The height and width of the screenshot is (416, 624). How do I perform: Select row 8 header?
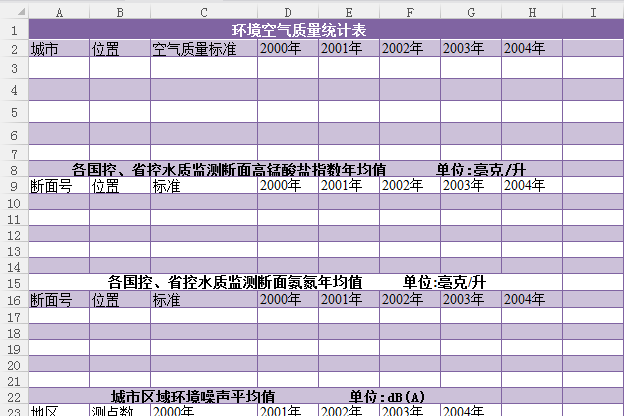click(x=13, y=169)
